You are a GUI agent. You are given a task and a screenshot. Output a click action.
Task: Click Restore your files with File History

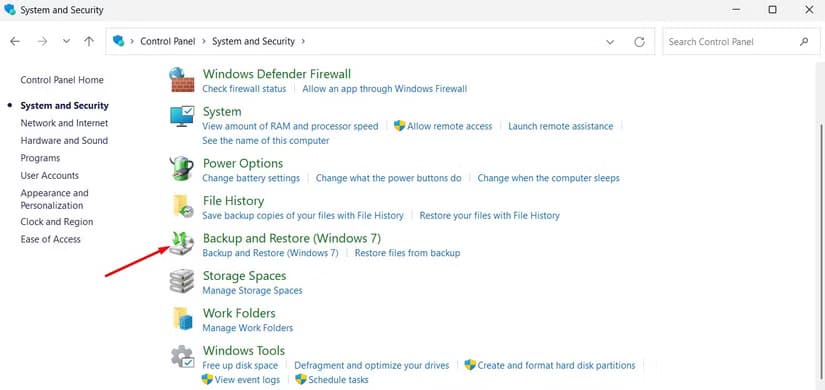(x=489, y=215)
